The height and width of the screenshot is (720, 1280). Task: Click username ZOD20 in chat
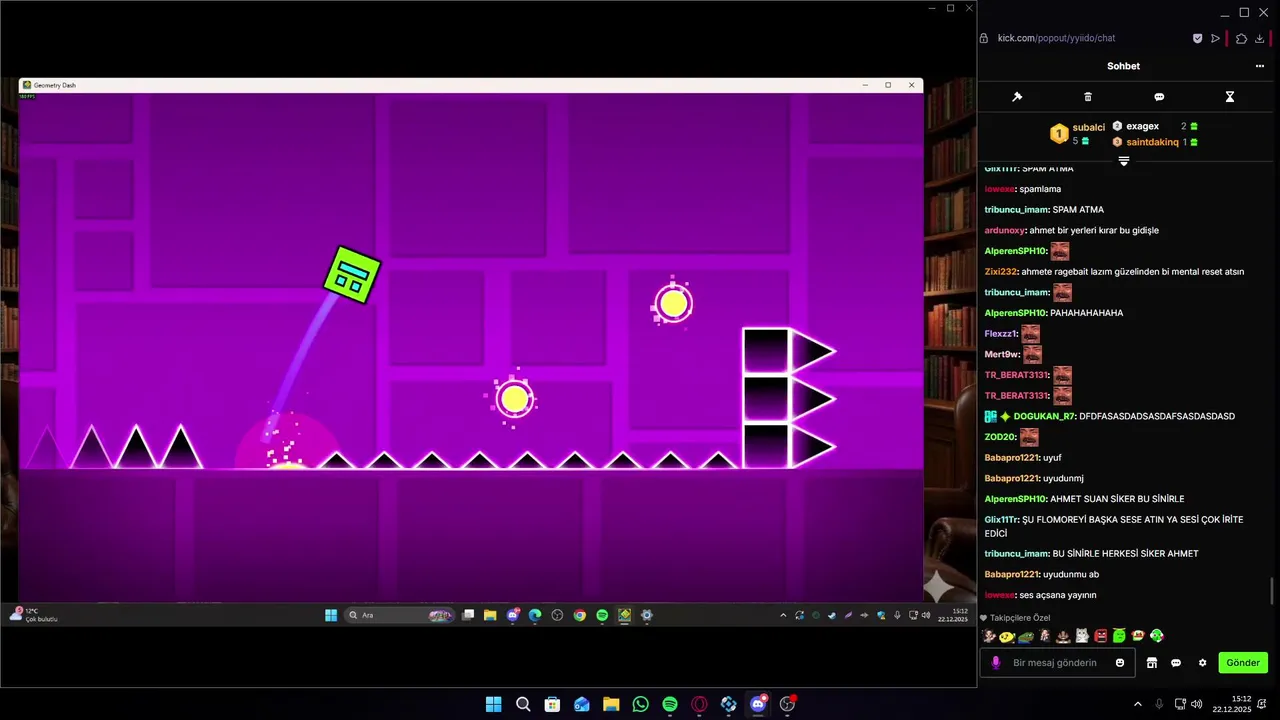pos(999,437)
